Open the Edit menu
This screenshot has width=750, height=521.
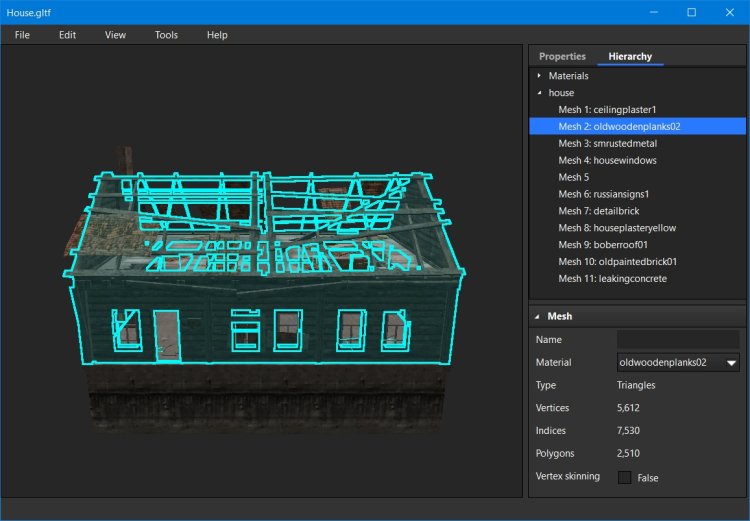67,35
